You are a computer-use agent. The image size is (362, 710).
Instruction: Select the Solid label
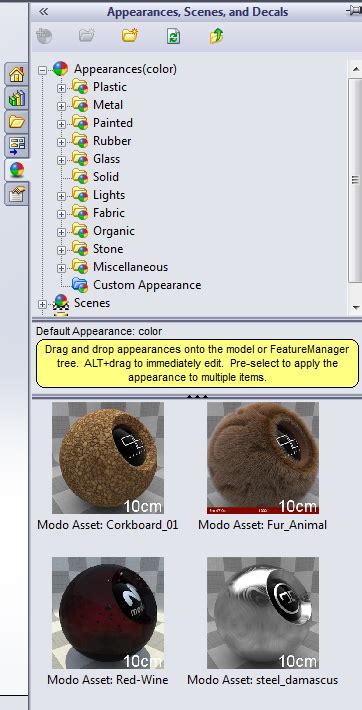coord(106,177)
